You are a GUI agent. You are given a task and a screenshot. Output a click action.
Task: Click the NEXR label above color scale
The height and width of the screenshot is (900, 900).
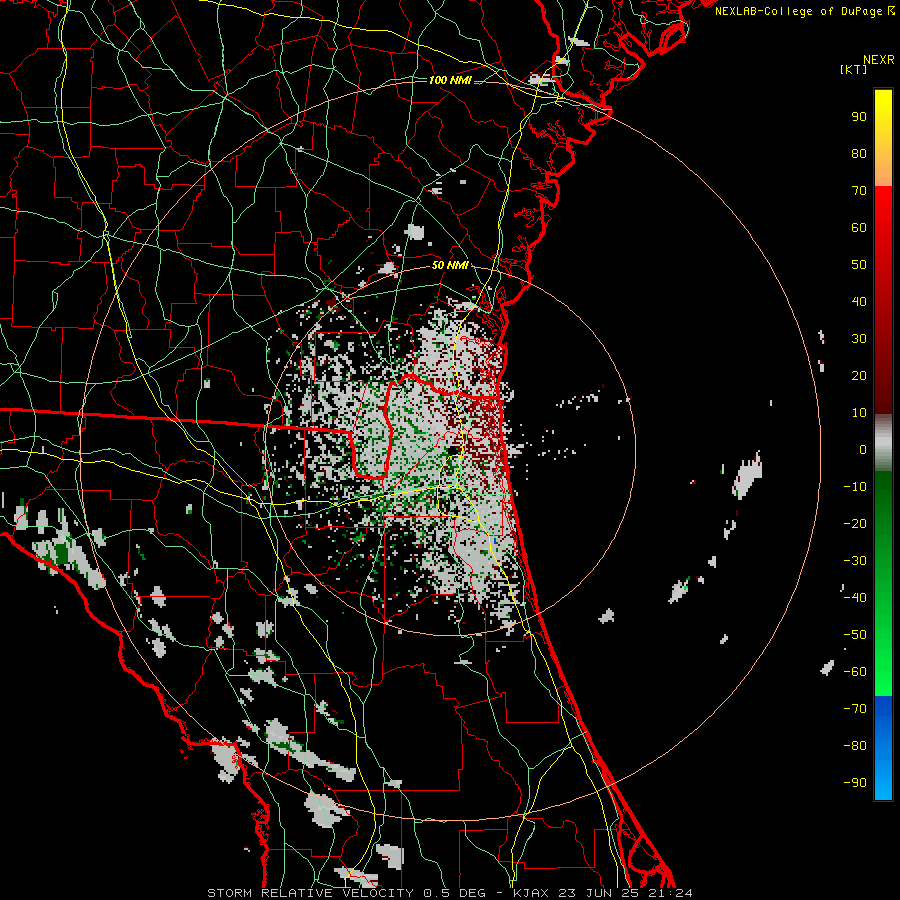coord(879,60)
